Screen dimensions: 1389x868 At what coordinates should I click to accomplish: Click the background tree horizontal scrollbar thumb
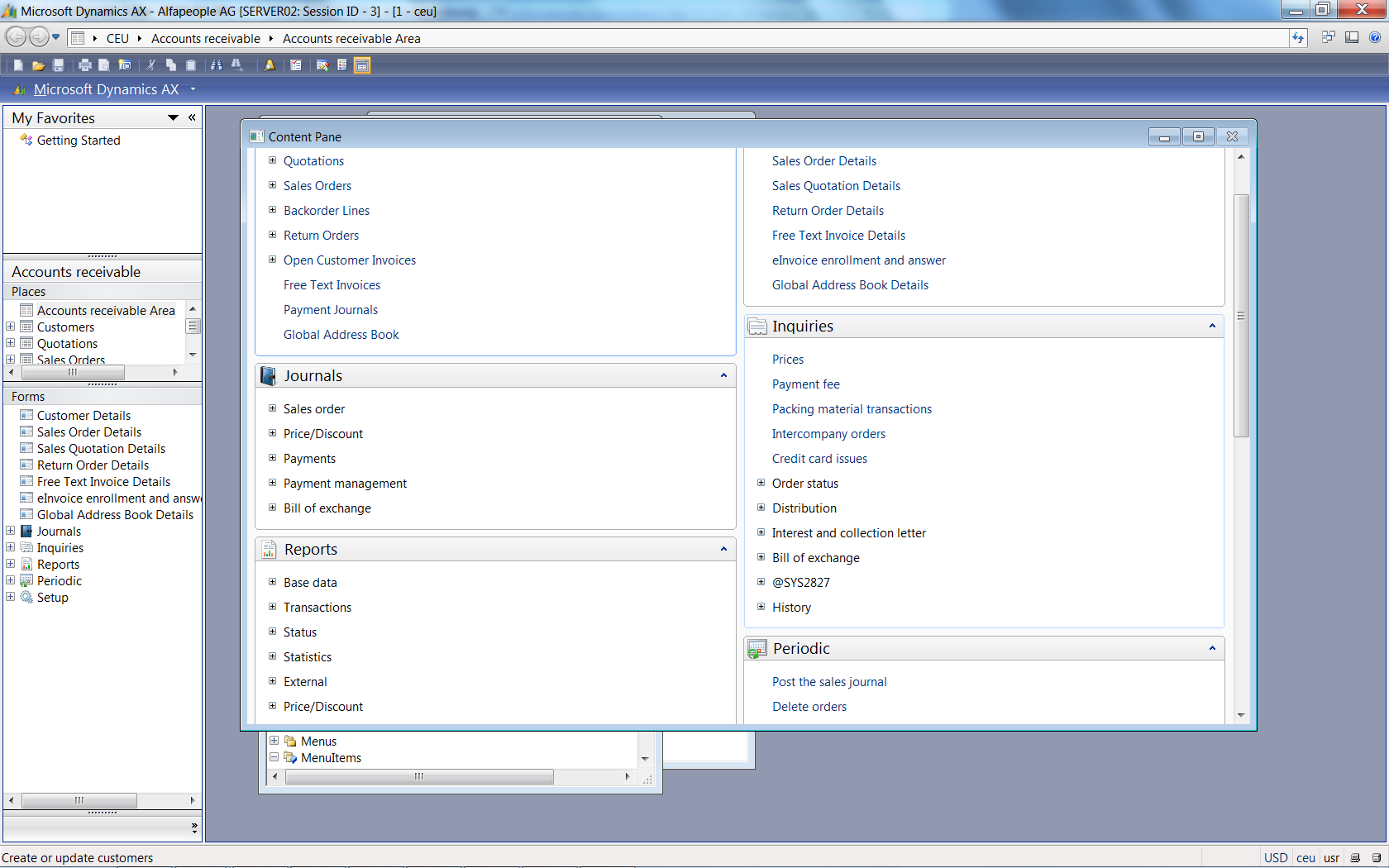pyautogui.click(x=419, y=776)
